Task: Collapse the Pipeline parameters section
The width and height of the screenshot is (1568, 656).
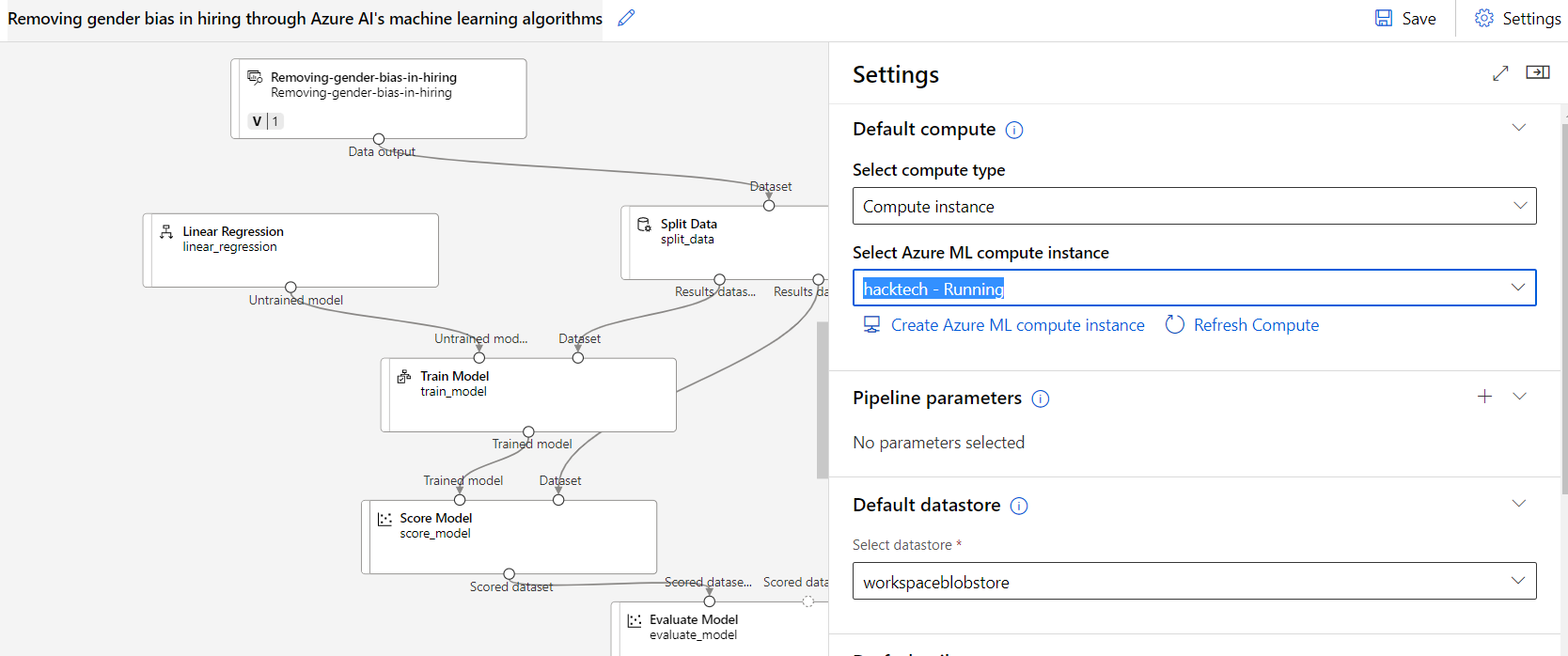Action: pyautogui.click(x=1519, y=397)
